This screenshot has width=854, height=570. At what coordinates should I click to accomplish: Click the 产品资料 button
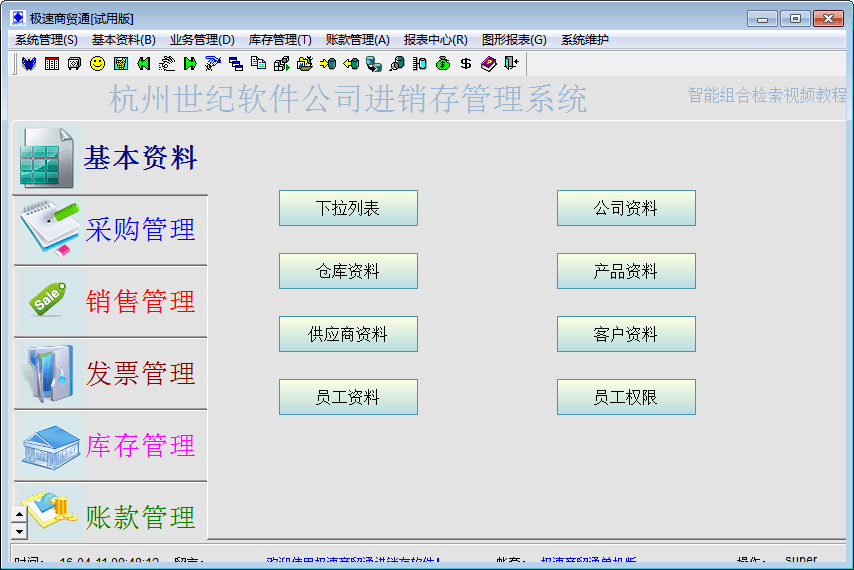[x=626, y=271]
